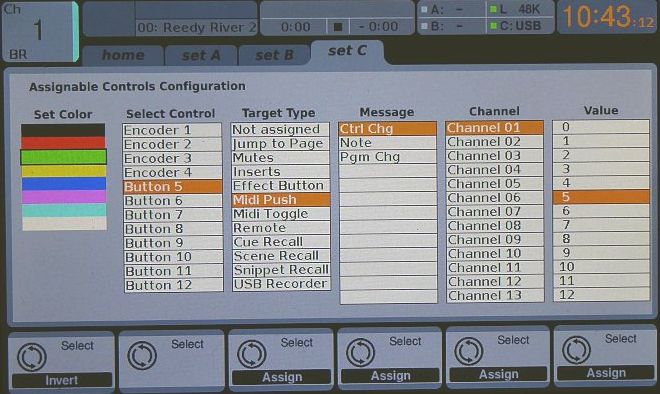Viewport: 660px width, 394px height.
Task: Choose Mutes target type
Action: [x=280, y=158]
